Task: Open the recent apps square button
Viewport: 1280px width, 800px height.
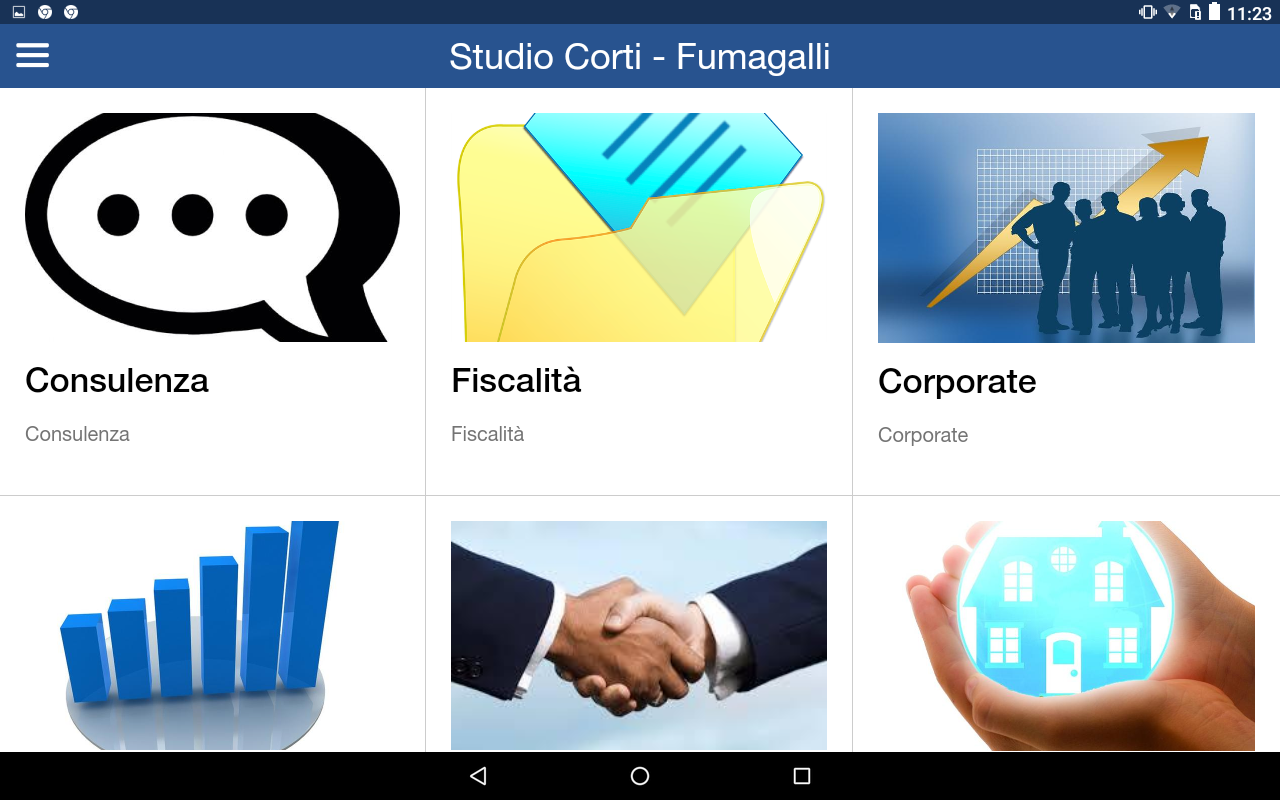Action: point(801,776)
